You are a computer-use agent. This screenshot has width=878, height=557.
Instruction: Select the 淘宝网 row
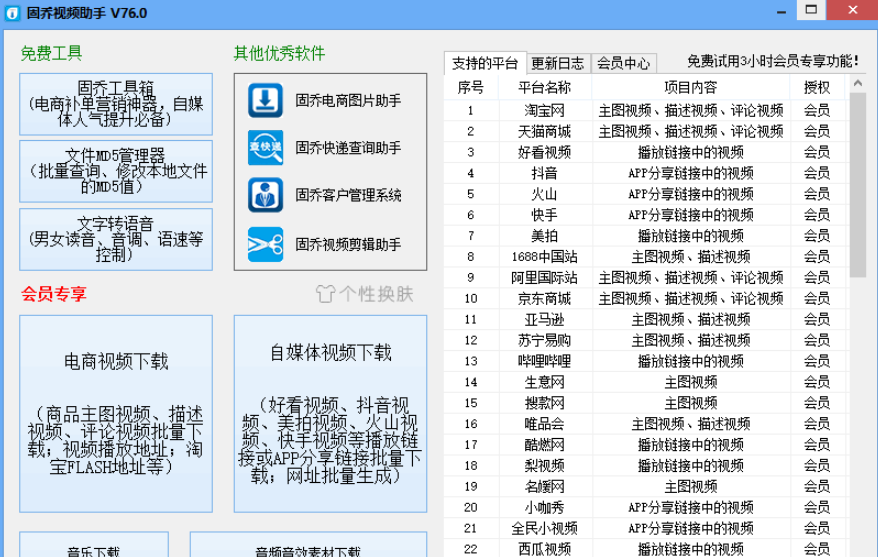[647, 110]
